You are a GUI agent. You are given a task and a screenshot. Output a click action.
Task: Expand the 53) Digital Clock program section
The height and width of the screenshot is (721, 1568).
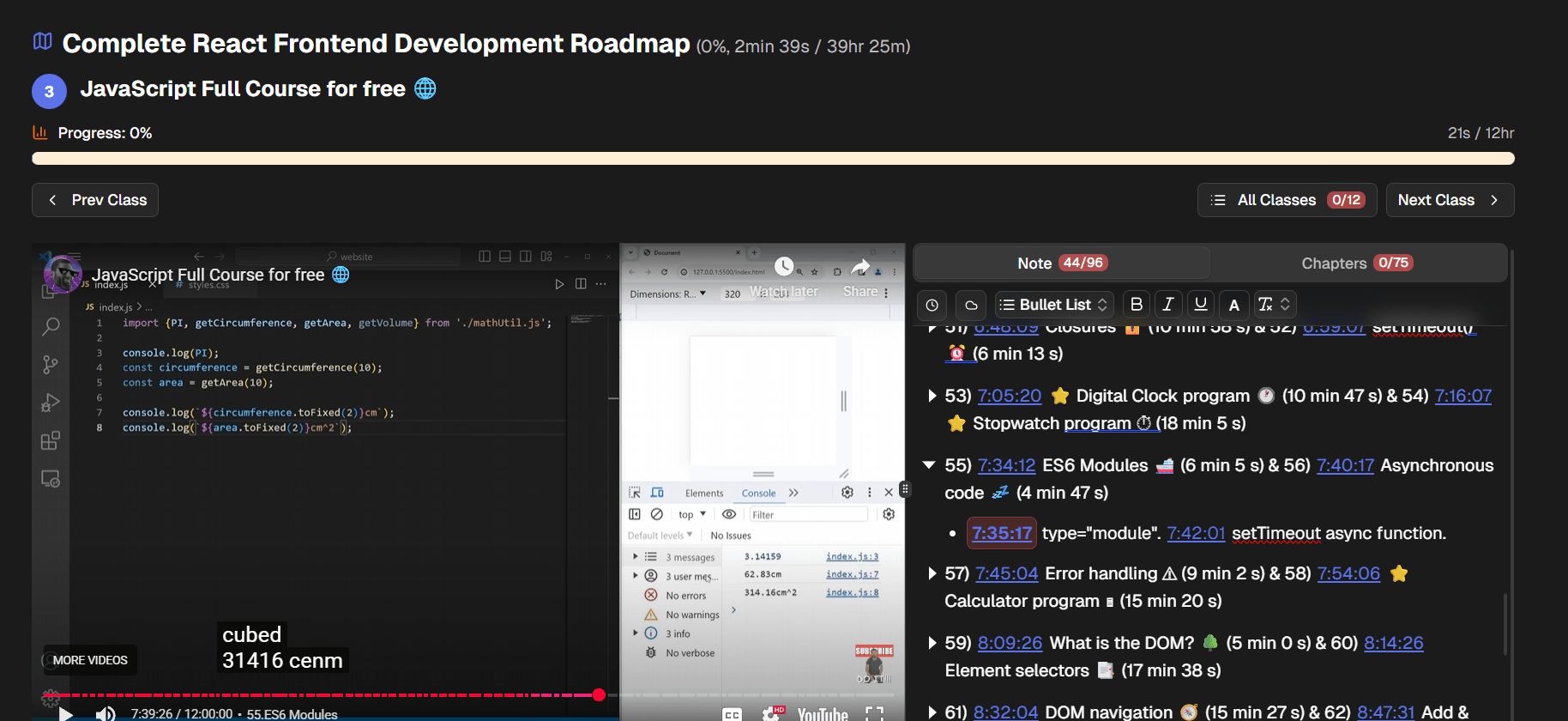tap(932, 396)
